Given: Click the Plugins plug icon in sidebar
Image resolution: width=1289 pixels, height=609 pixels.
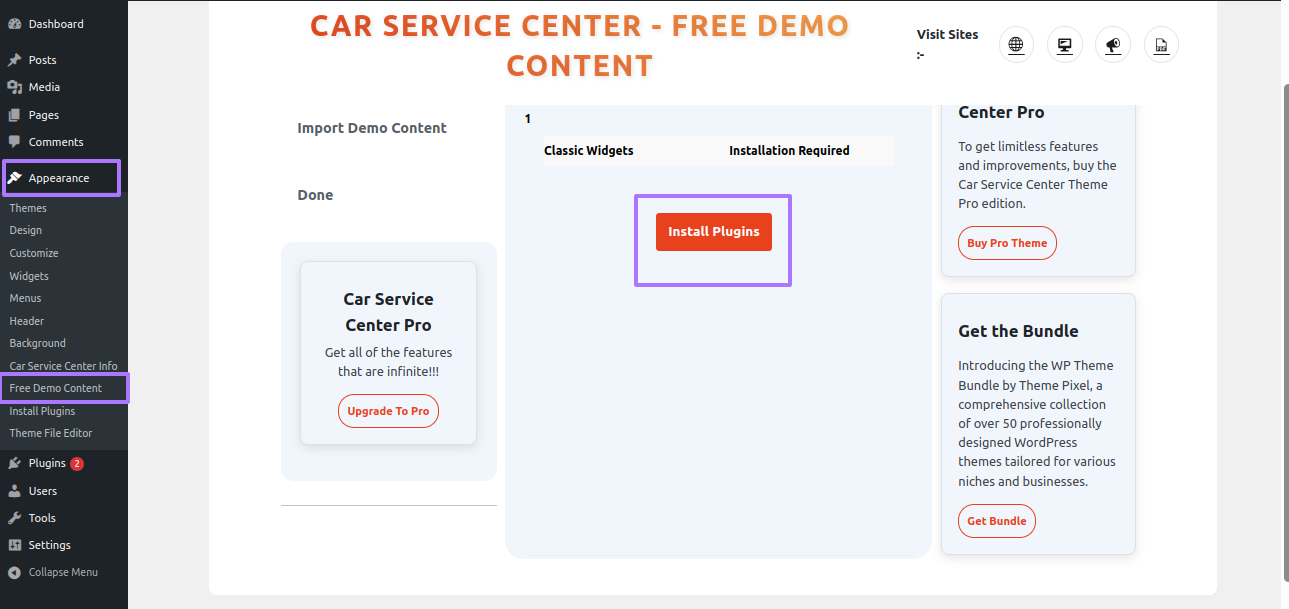Looking at the screenshot, I should (15, 463).
